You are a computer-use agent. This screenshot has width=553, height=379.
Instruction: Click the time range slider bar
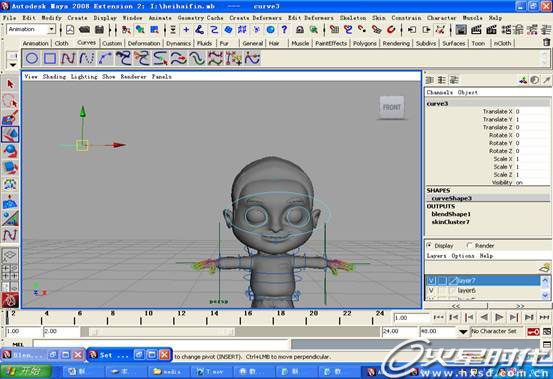(158, 332)
